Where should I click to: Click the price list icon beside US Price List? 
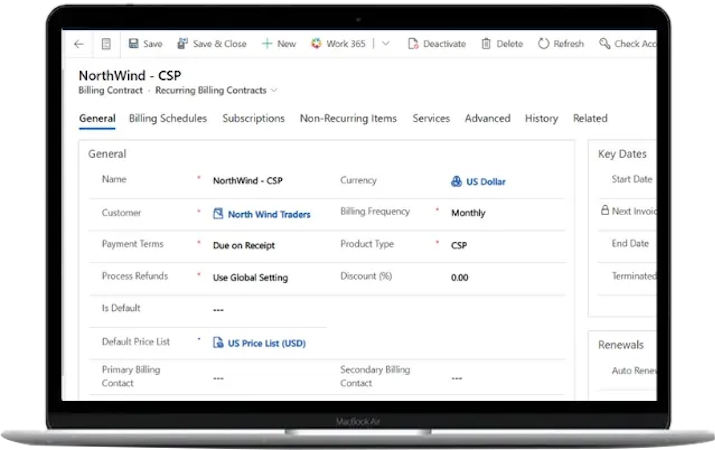(x=218, y=342)
